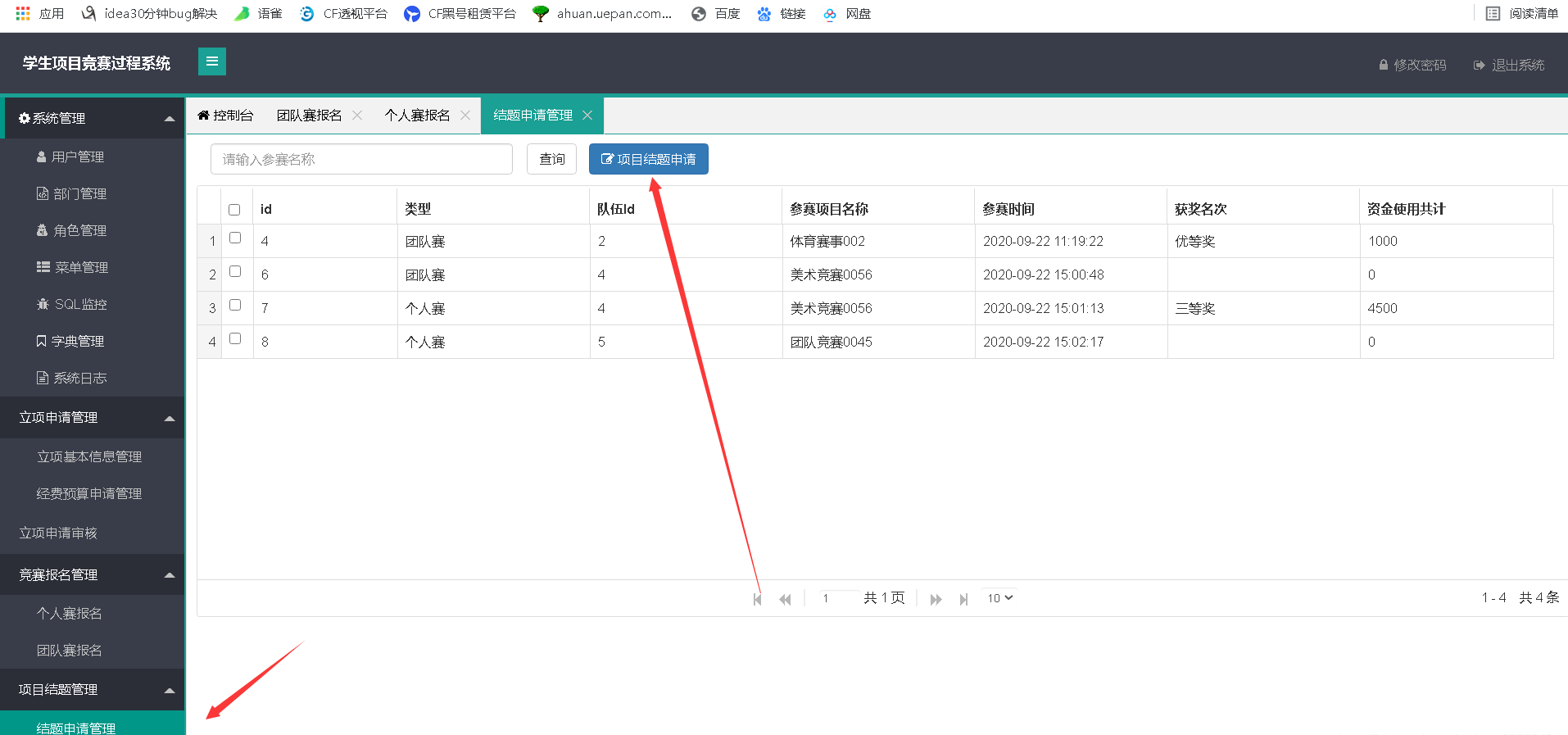Screen dimensions: 1568x735
Task: Close the 结题申请管理 tab
Action: pos(587,116)
